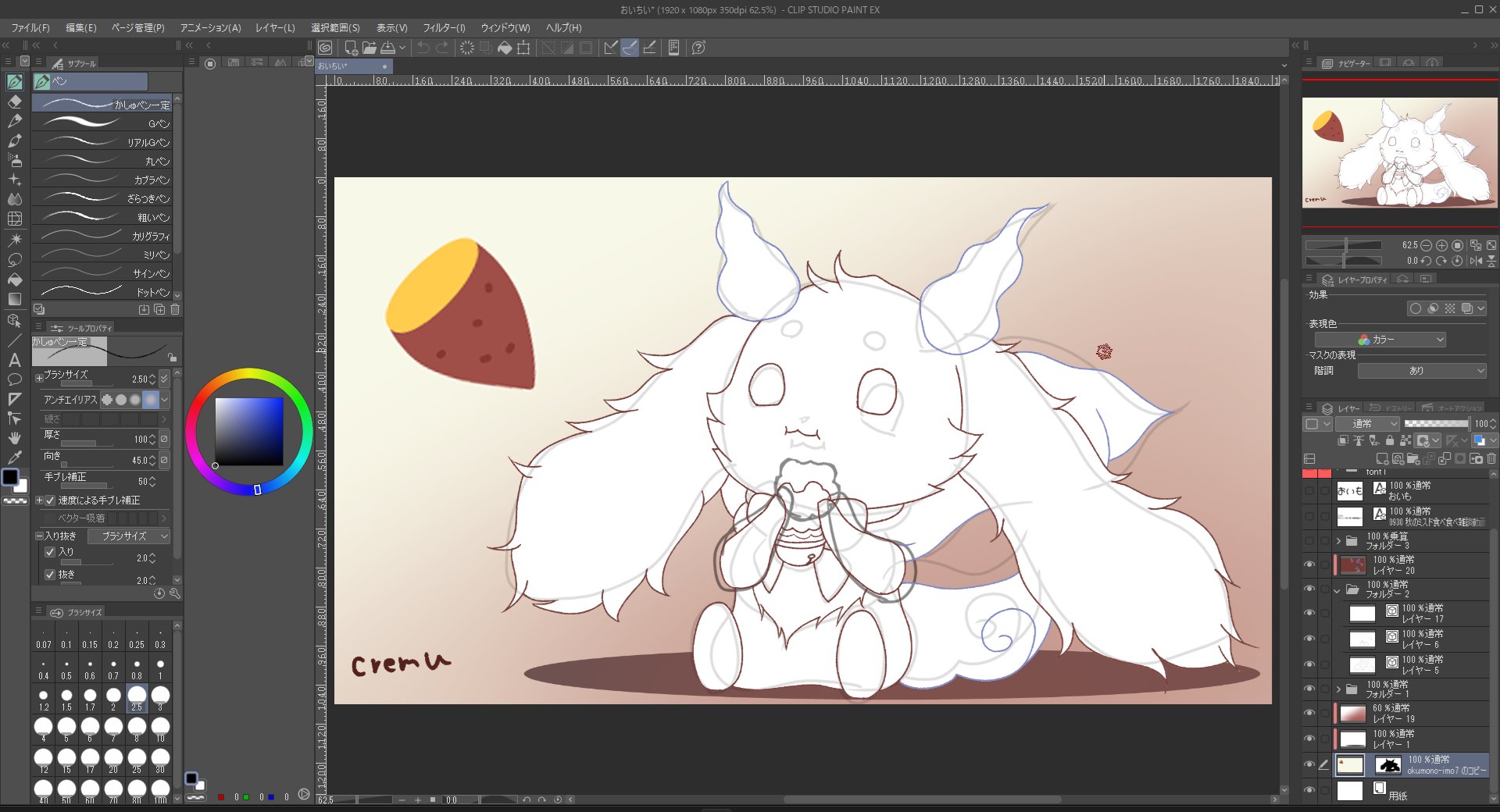The image size is (1500, 812).
Task: Click the New Raster Layer icon
Action: (1382, 459)
